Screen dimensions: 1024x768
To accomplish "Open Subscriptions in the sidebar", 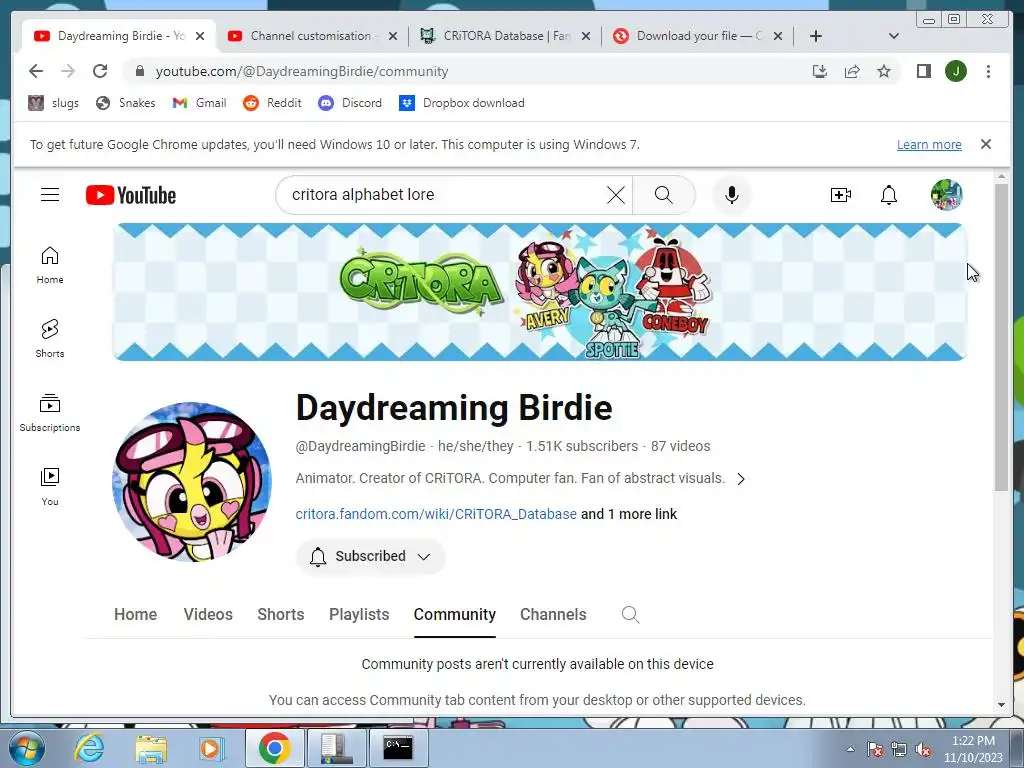I will point(50,413).
